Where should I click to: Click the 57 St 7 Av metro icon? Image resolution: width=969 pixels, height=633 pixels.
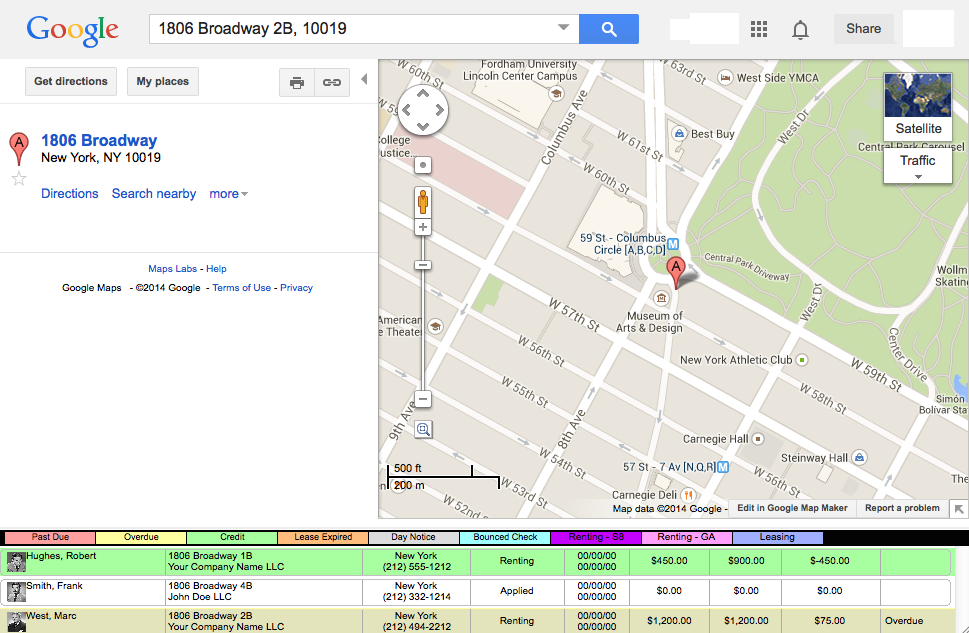click(x=722, y=467)
